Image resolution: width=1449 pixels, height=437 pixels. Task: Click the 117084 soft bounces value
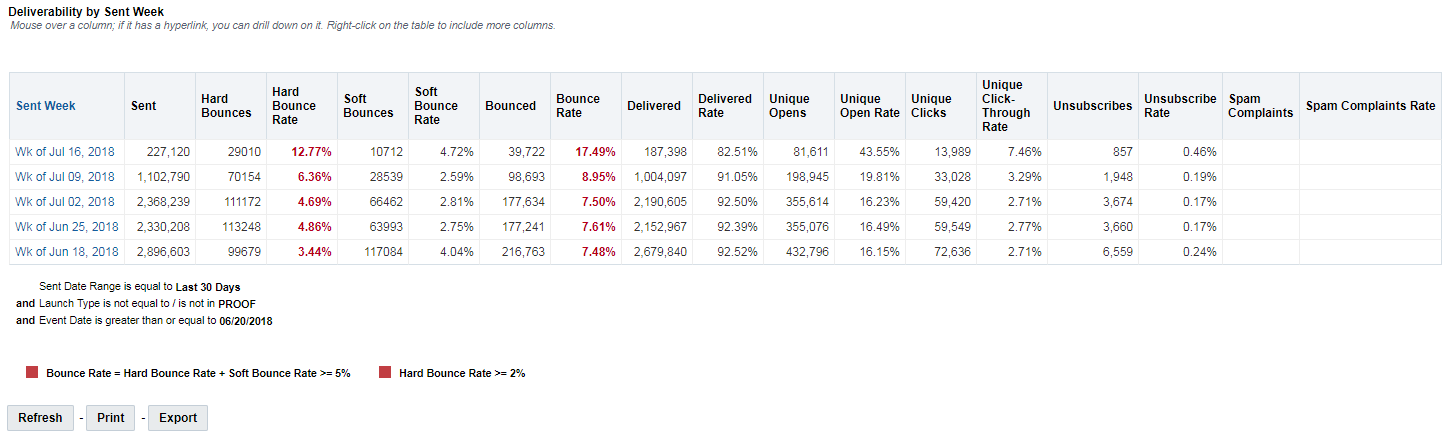point(383,252)
